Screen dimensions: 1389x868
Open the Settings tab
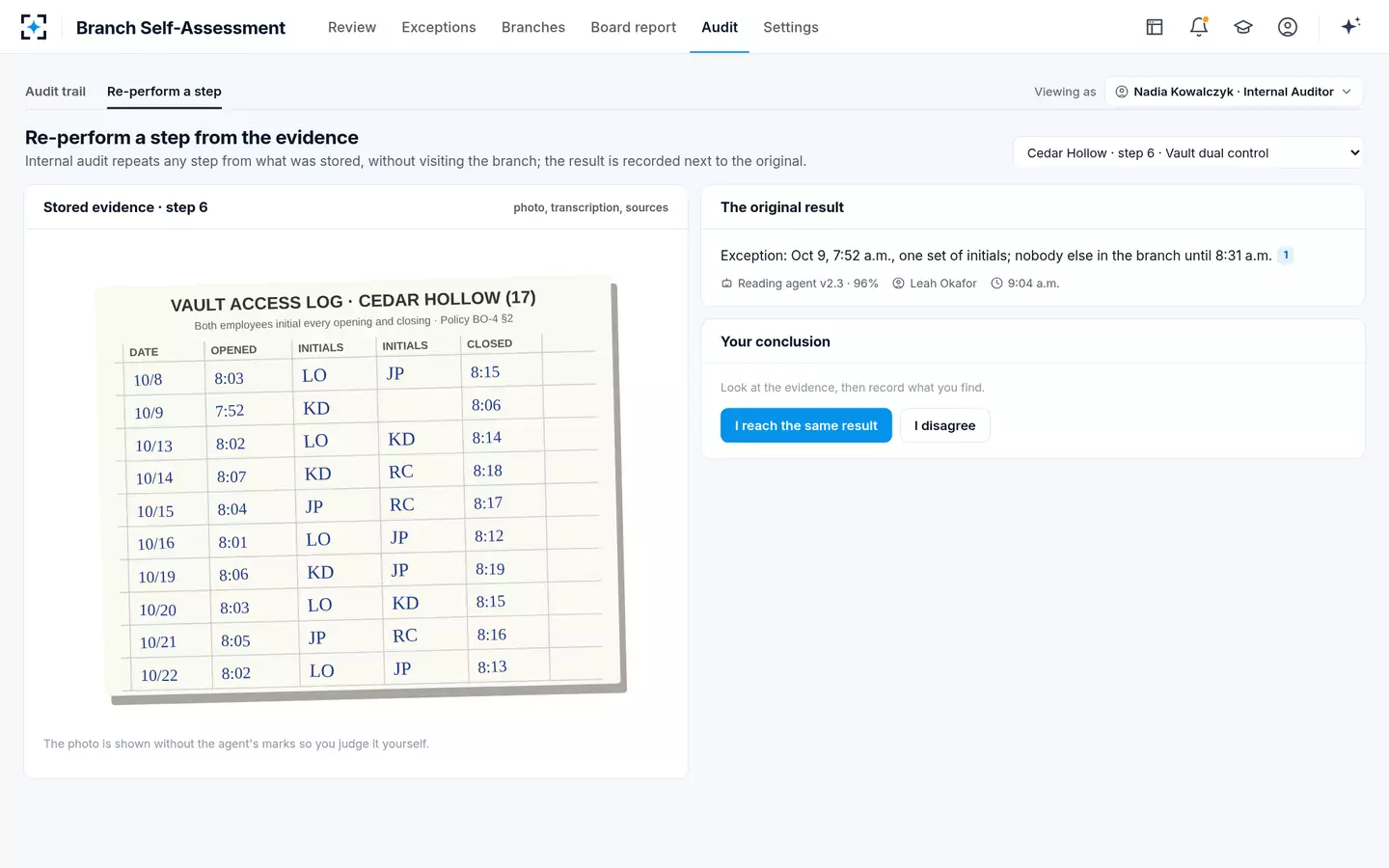(791, 27)
